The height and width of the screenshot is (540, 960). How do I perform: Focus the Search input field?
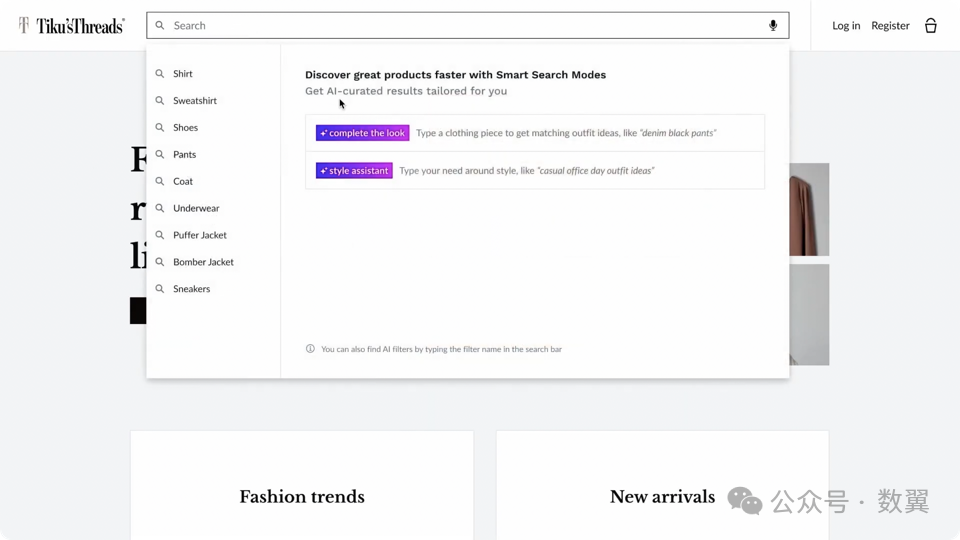point(460,26)
